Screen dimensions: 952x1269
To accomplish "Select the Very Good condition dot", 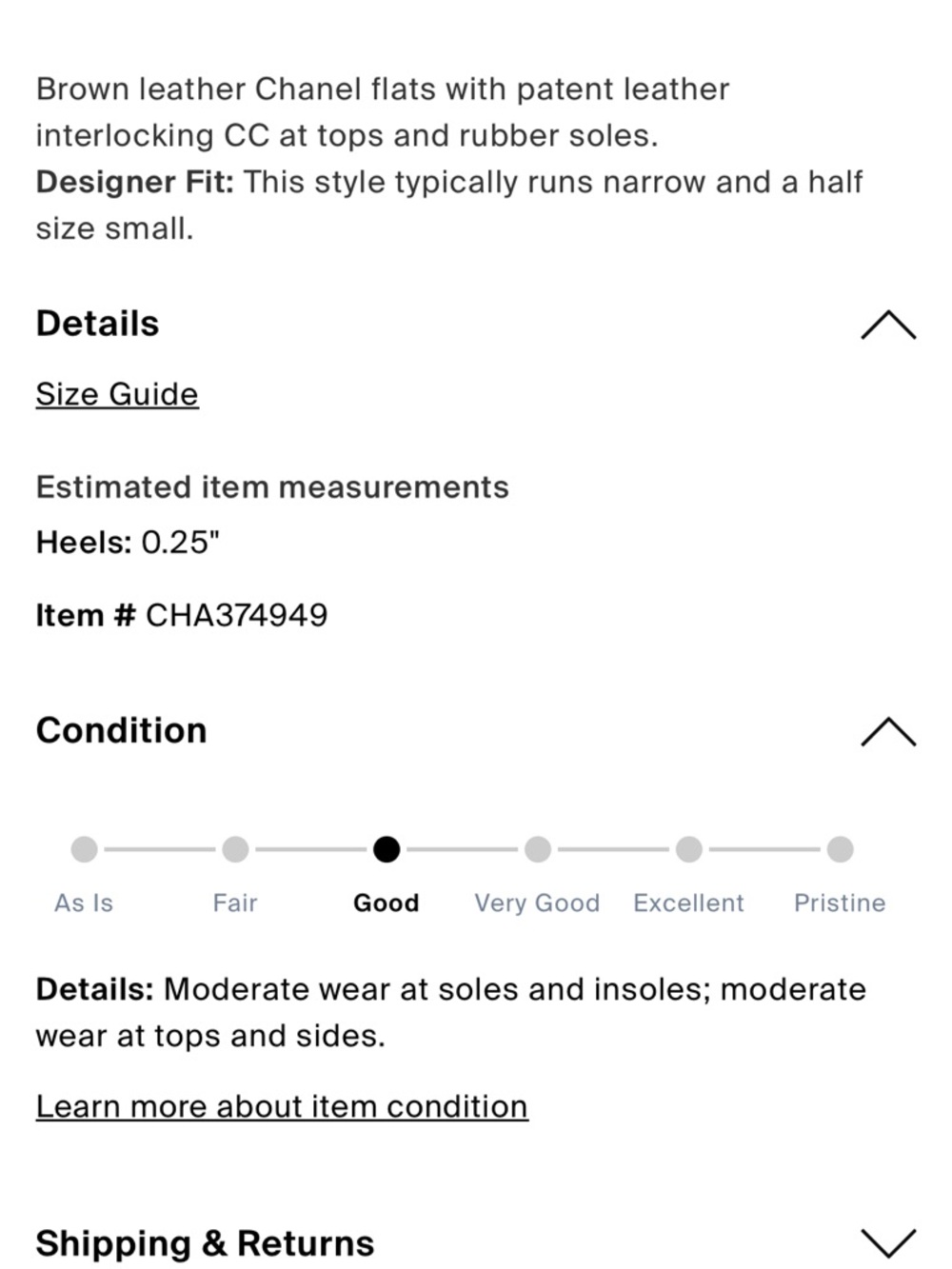I will (x=538, y=849).
